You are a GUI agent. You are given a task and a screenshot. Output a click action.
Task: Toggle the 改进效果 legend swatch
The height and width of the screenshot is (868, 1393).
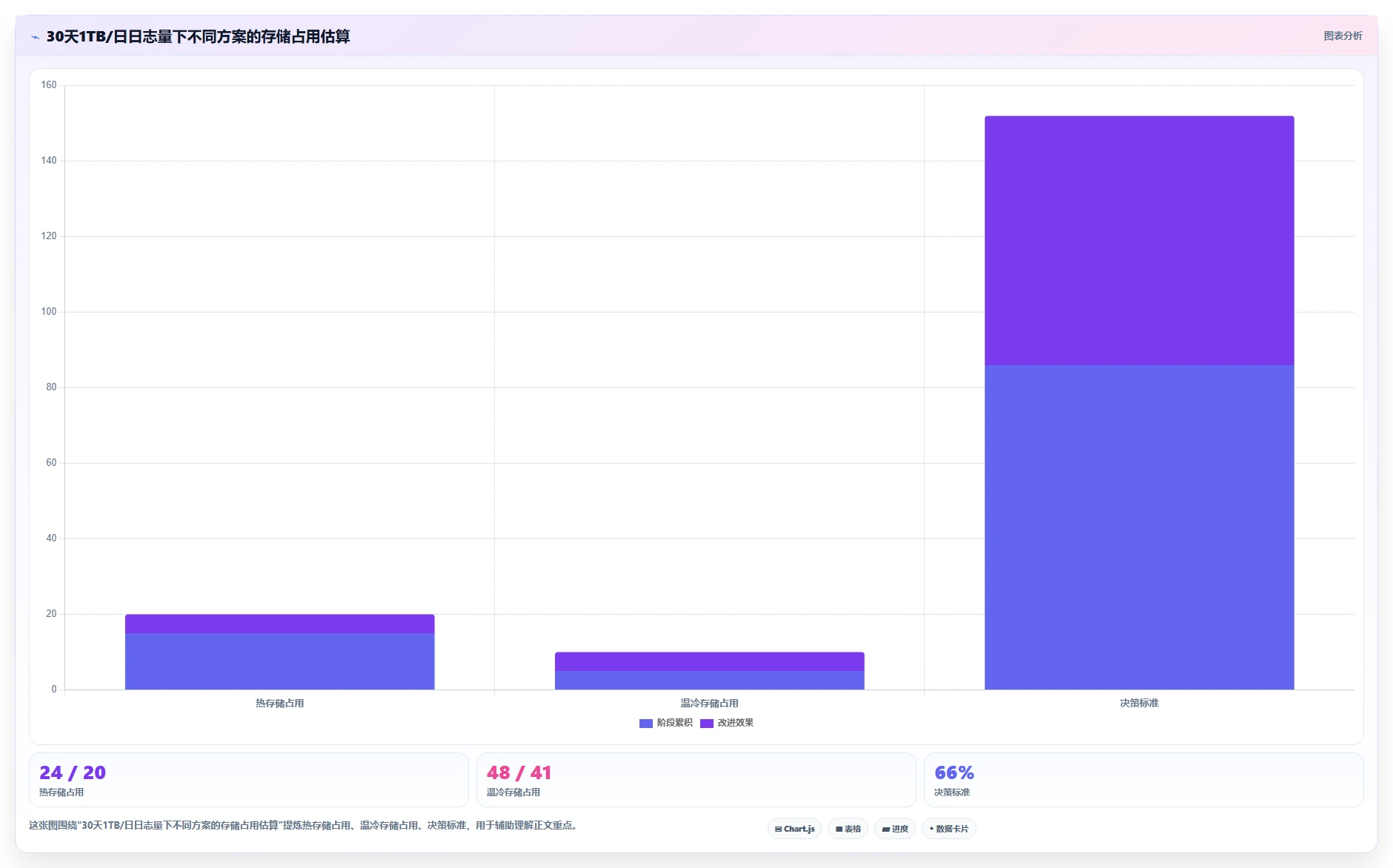coord(706,724)
